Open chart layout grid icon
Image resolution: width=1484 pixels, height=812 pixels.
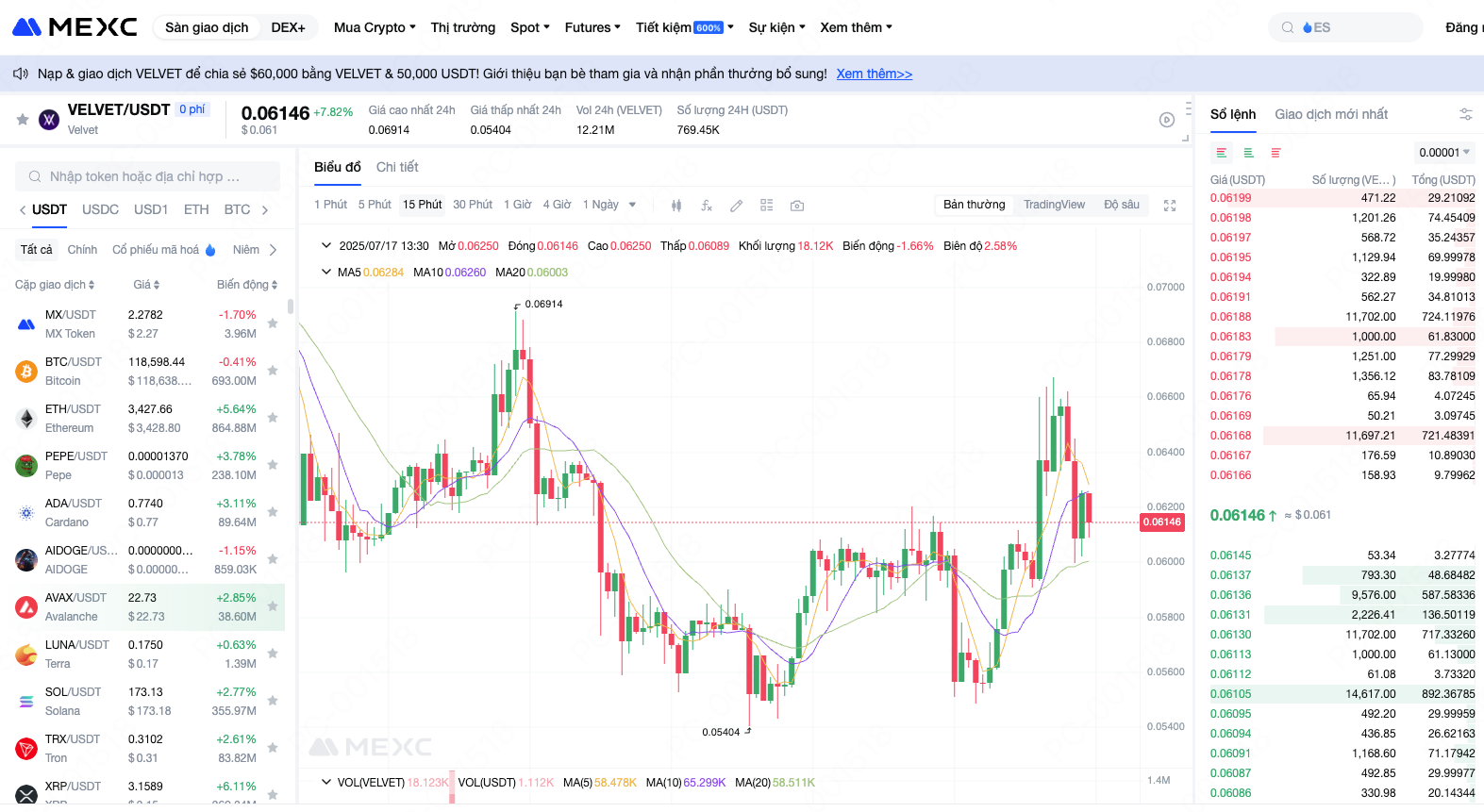767,206
